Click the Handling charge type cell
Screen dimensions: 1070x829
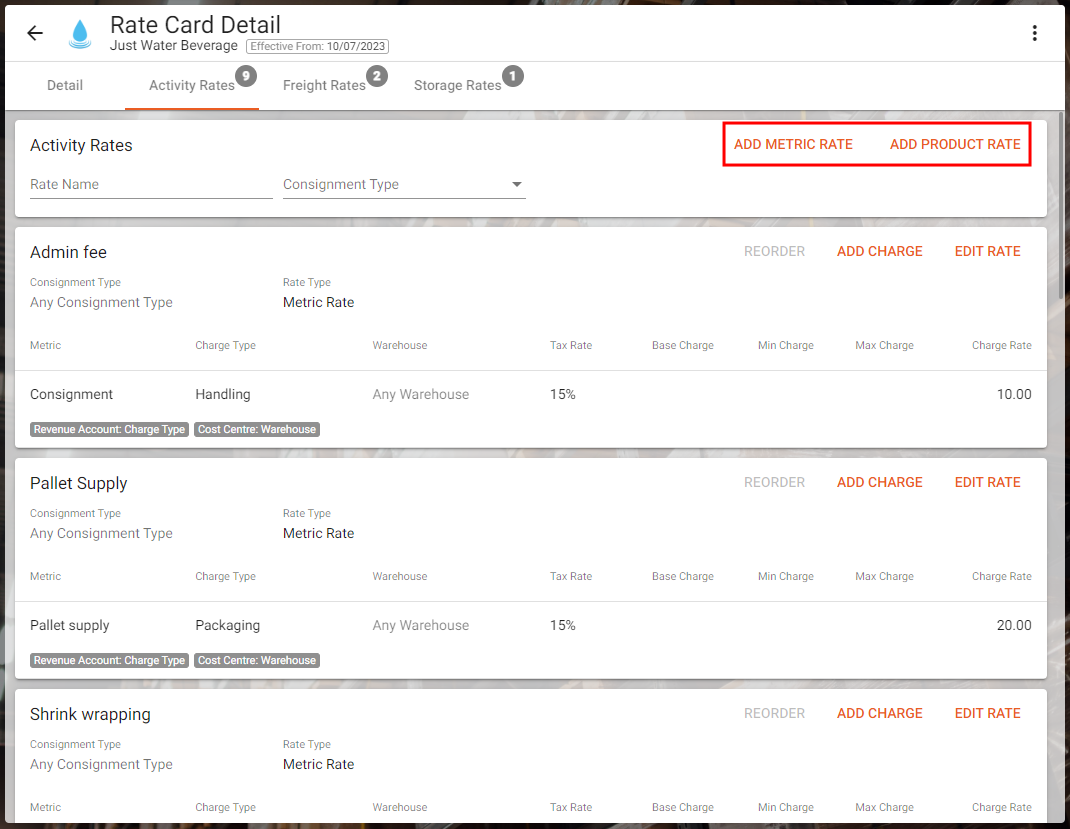(x=222, y=394)
